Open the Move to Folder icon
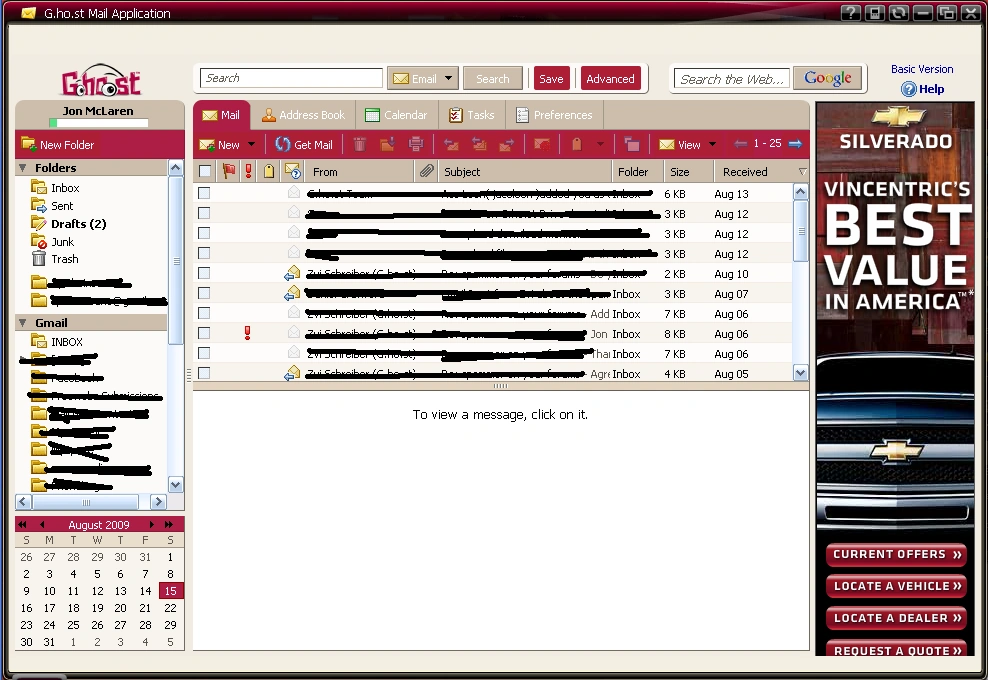988x680 pixels. [632, 144]
